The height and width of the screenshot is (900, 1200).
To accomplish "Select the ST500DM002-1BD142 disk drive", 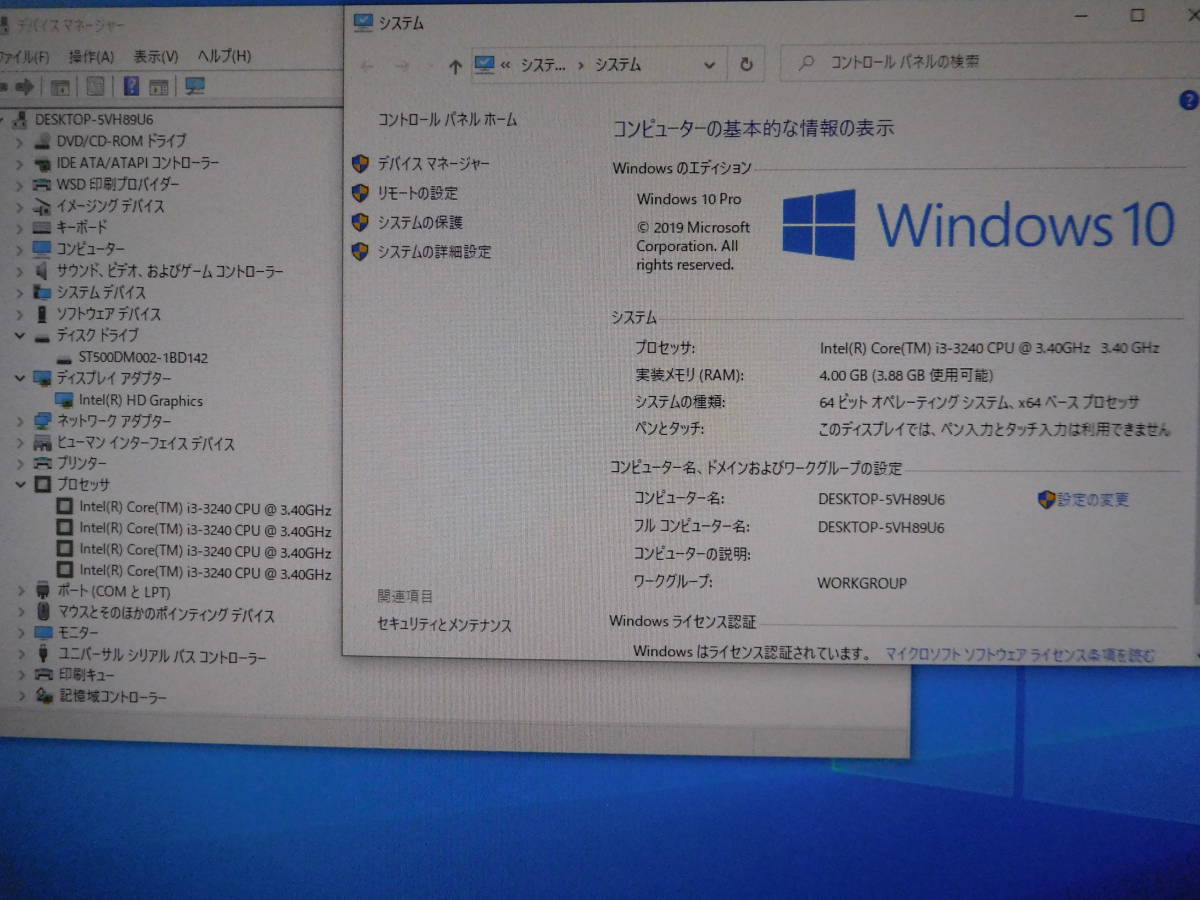I will pyautogui.click(x=143, y=357).
